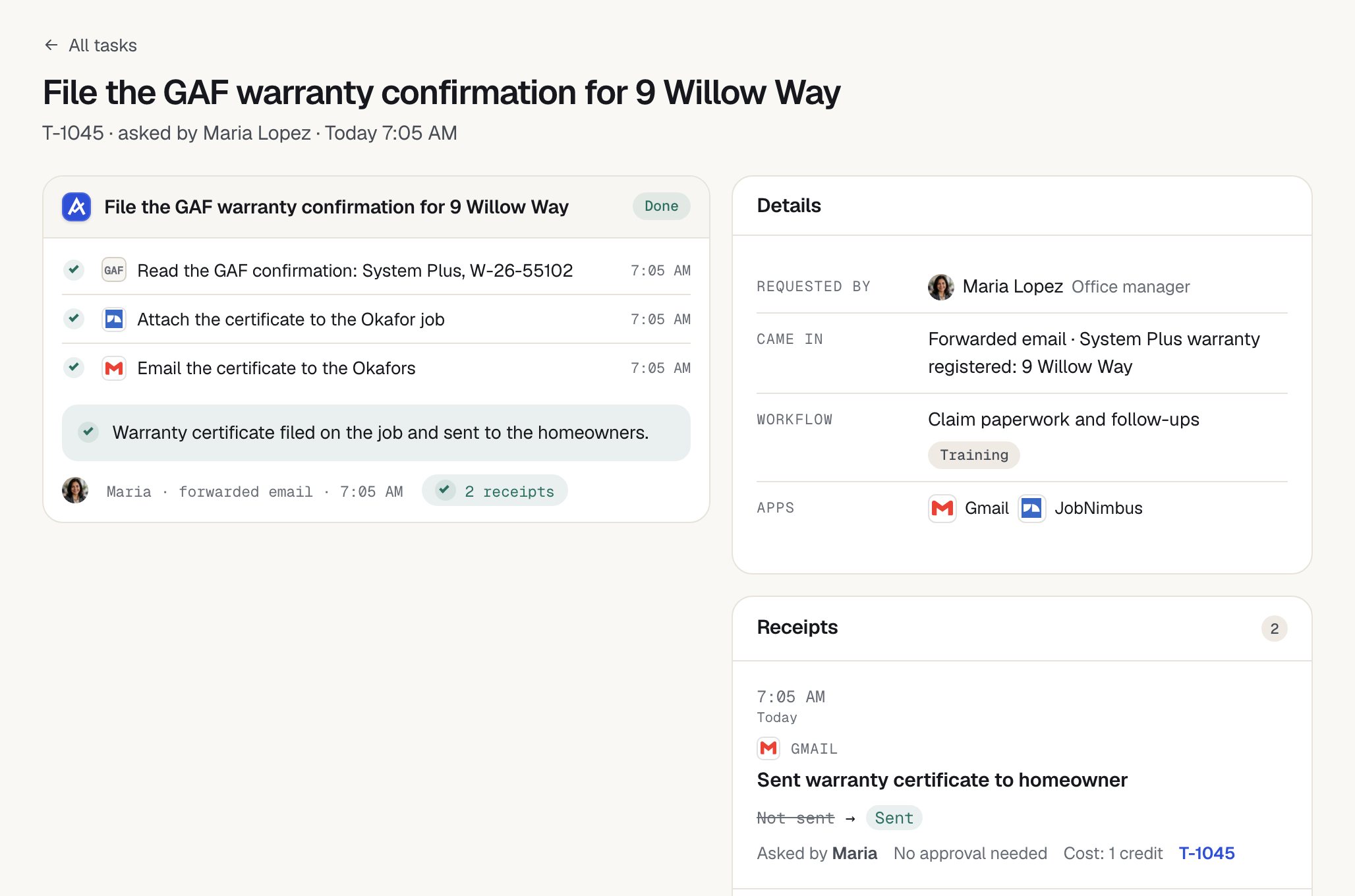This screenshot has width=1355, height=896.
Task: Click the Training tag
Action: [973, 455]
